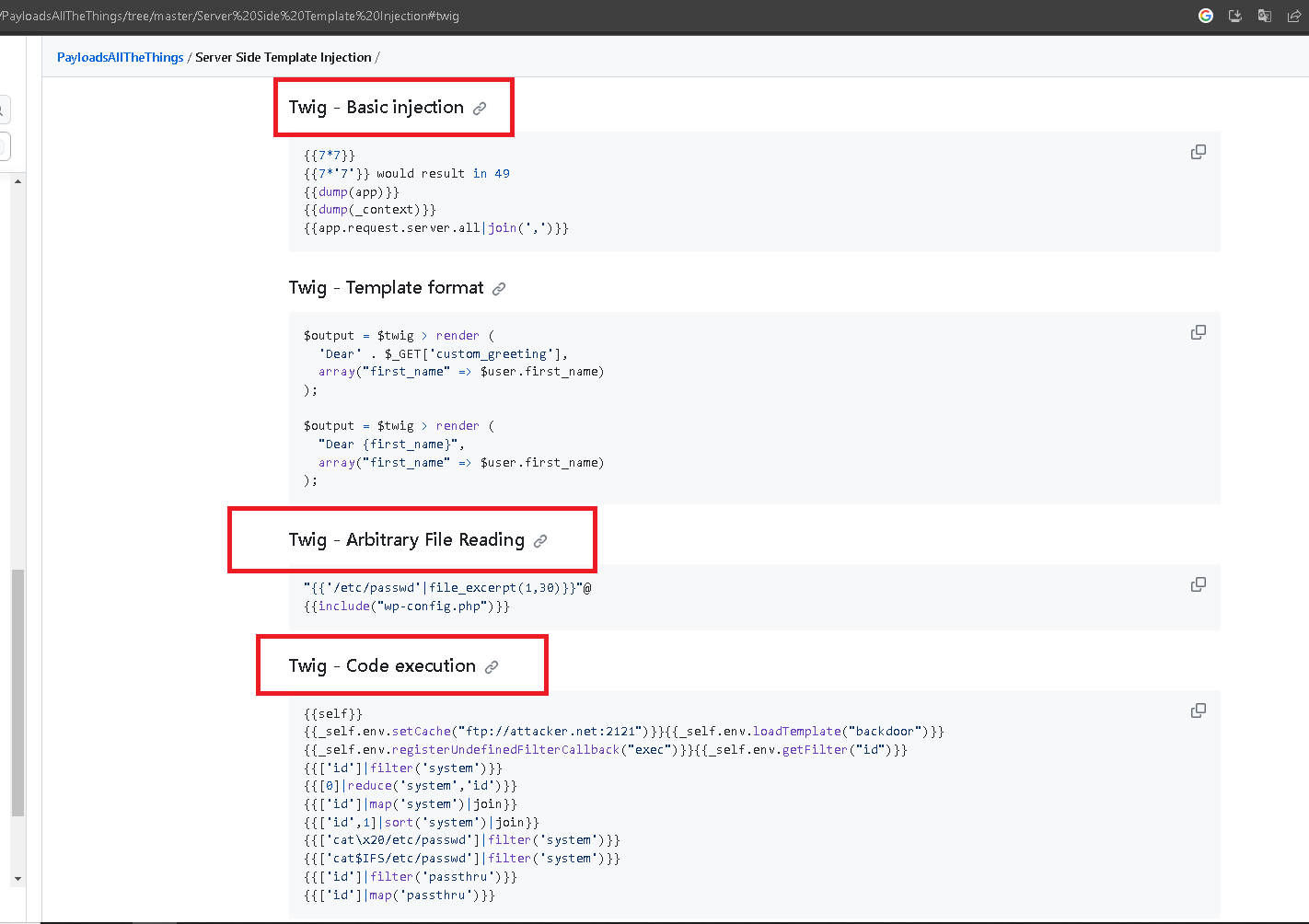Click the app.request.server.all join payload line
Image resolution: width=1309 pixels, height=924 pixels.
436,228
